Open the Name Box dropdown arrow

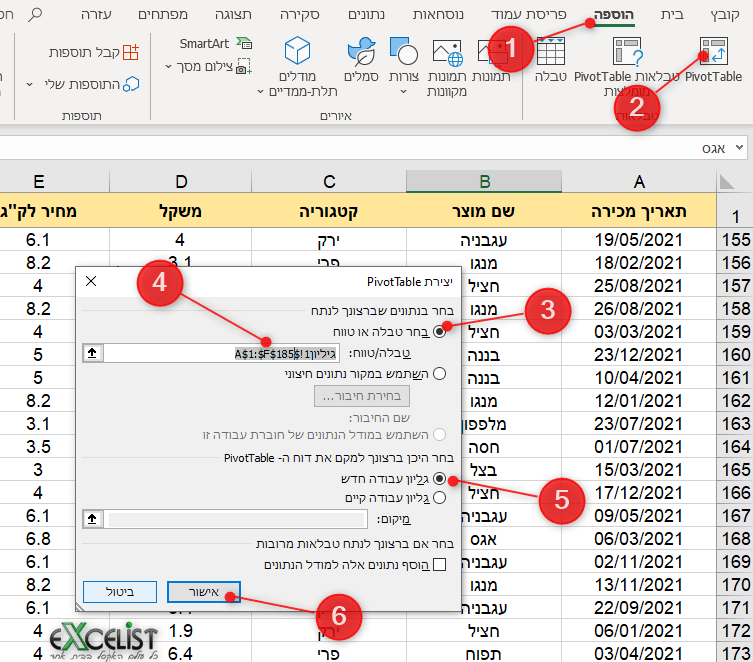(740, 148)
